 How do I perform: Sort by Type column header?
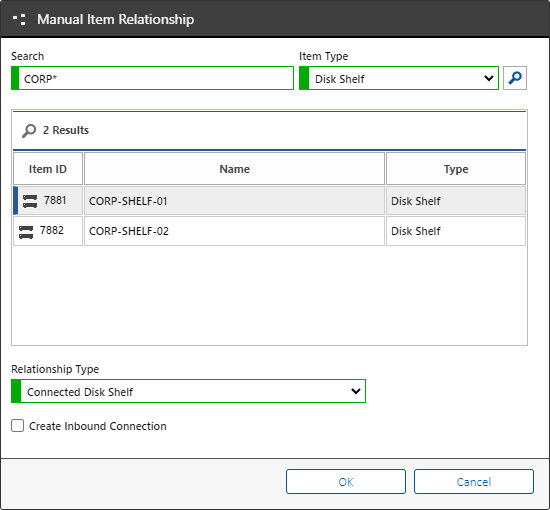click(456, 169)
